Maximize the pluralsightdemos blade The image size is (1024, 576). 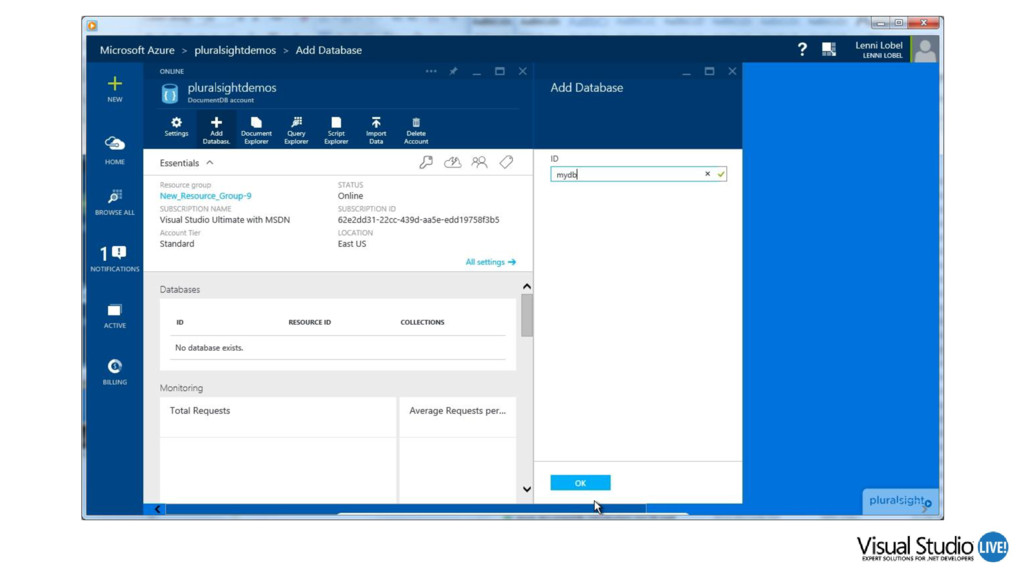coord(500,71)
